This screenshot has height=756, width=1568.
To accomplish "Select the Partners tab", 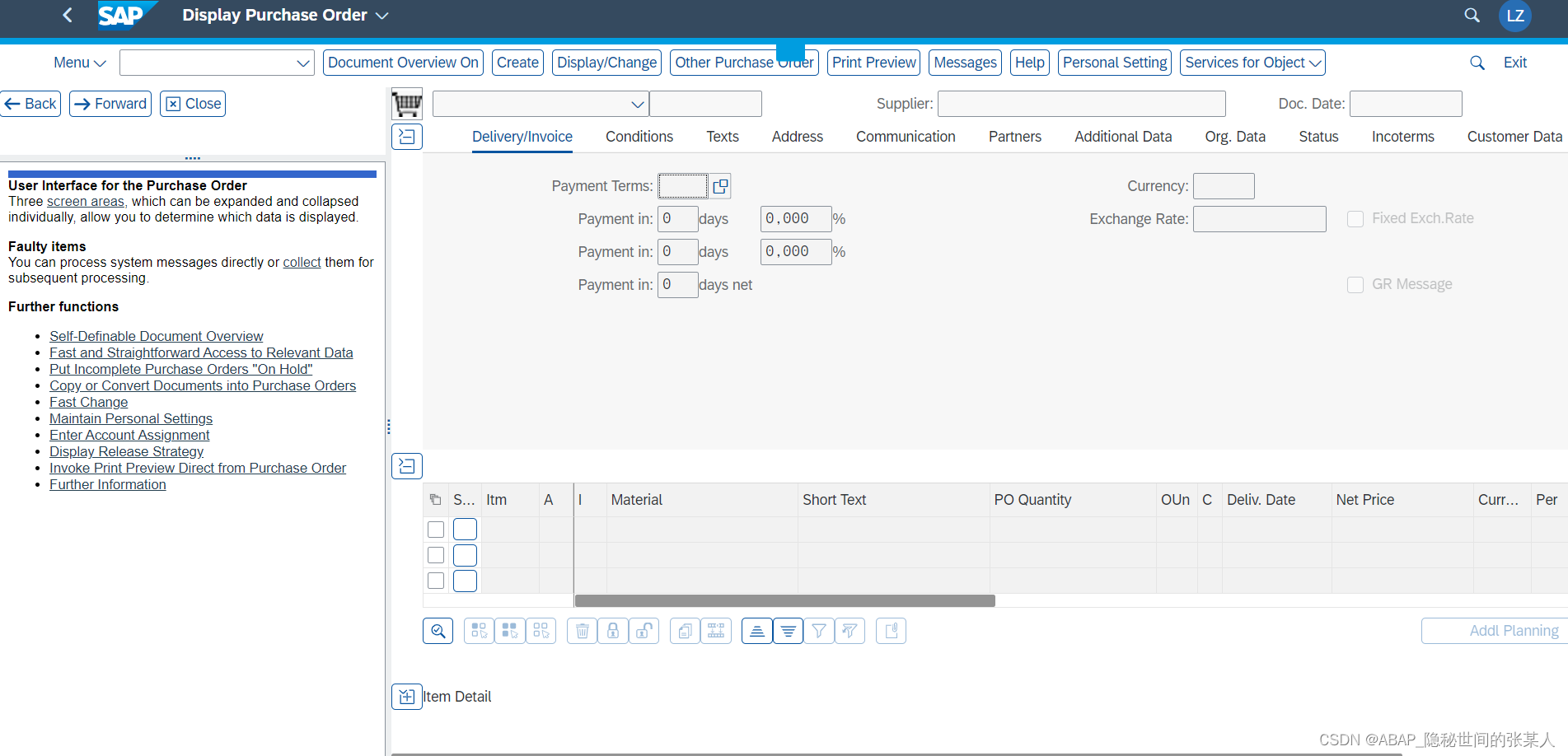I will pyautogui.click(x=1015, y=137).
